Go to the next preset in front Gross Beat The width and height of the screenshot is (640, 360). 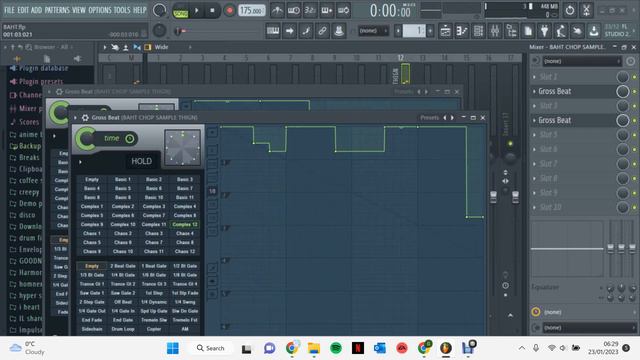(452, 118)
